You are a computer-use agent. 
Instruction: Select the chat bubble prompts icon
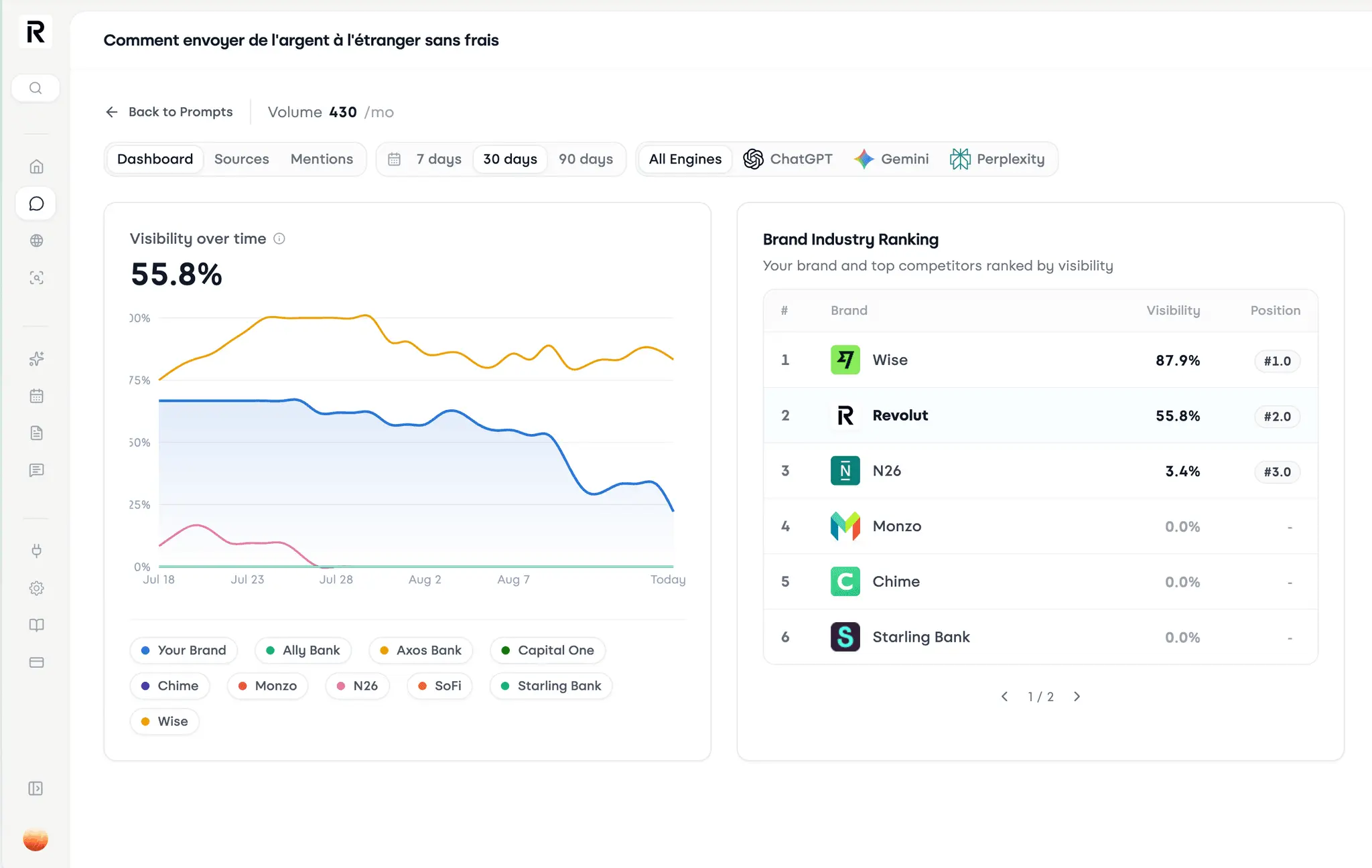coord(36,204)
